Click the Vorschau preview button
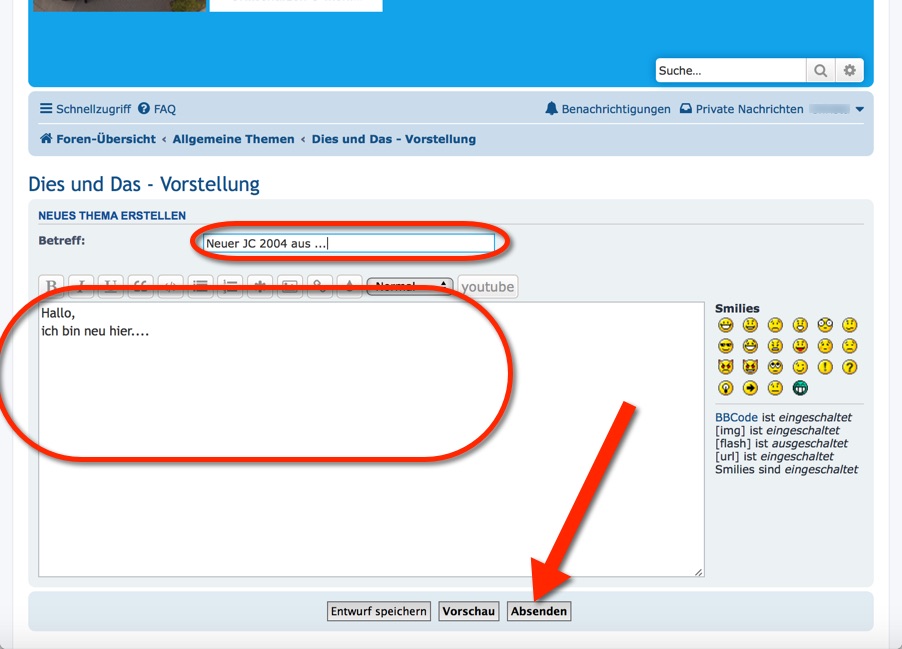 click(x=469, y=611)
